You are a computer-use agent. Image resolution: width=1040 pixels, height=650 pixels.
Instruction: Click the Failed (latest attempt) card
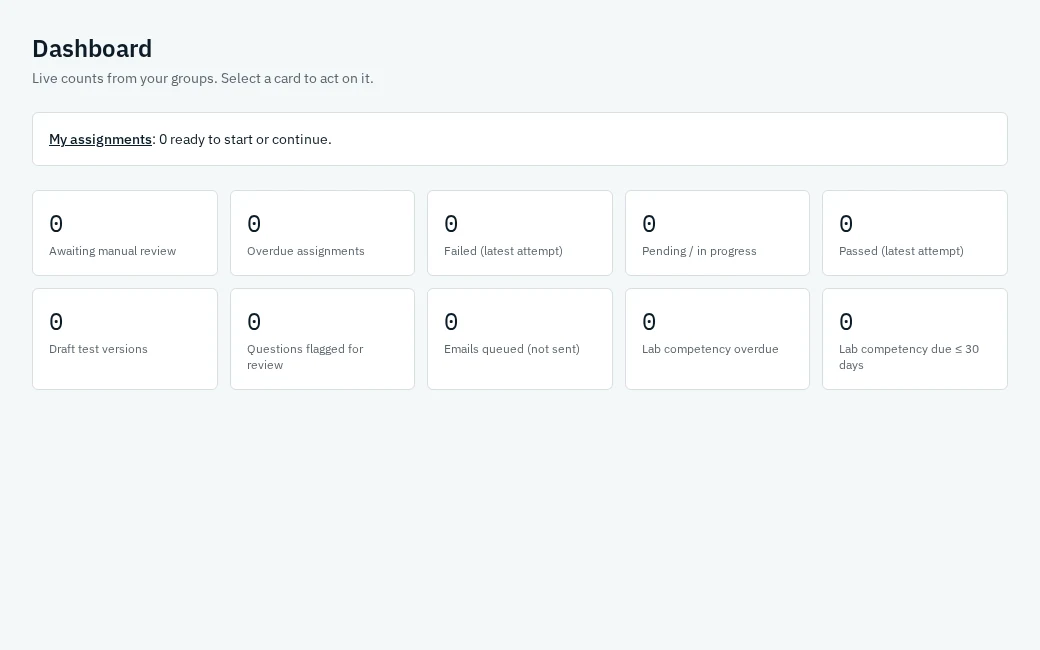(x=520, y=233)
